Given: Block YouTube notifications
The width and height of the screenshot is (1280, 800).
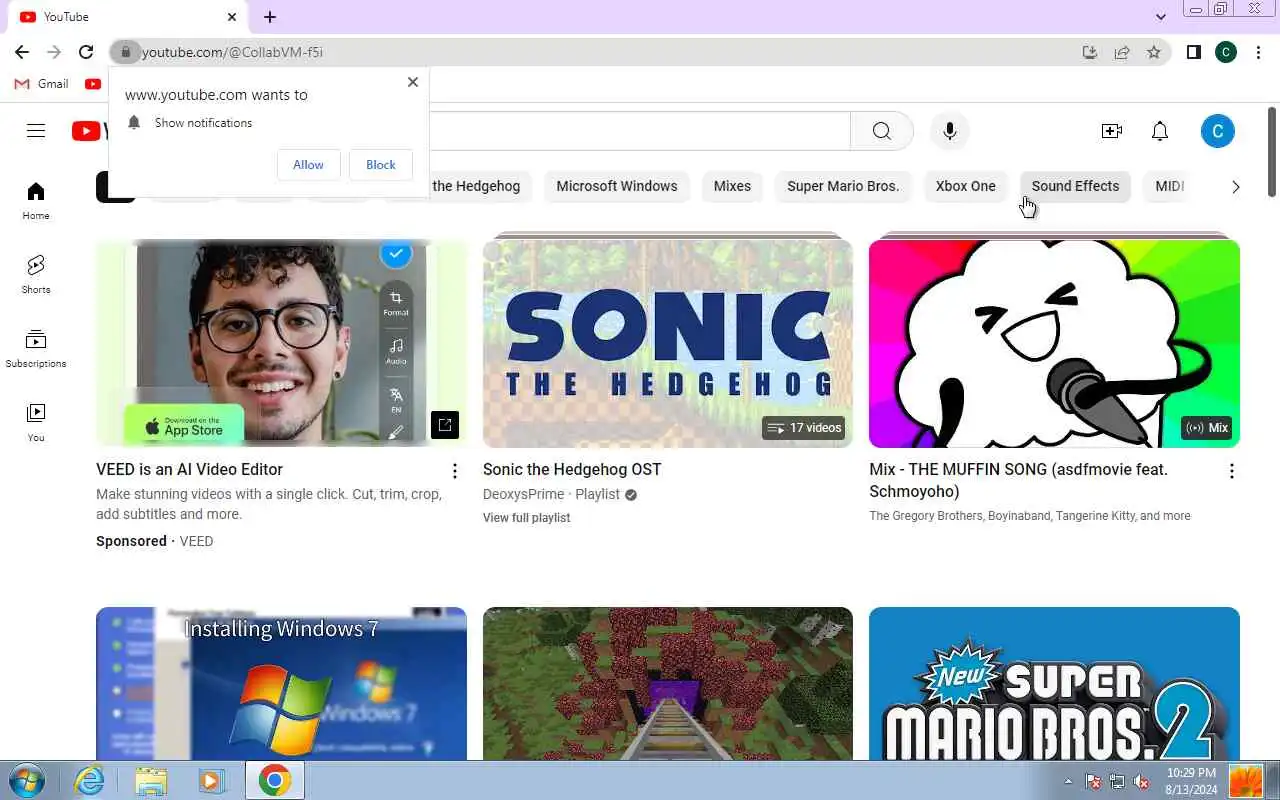Looking at the screenshot, I should pyautogui.click(x=381, y=165).
